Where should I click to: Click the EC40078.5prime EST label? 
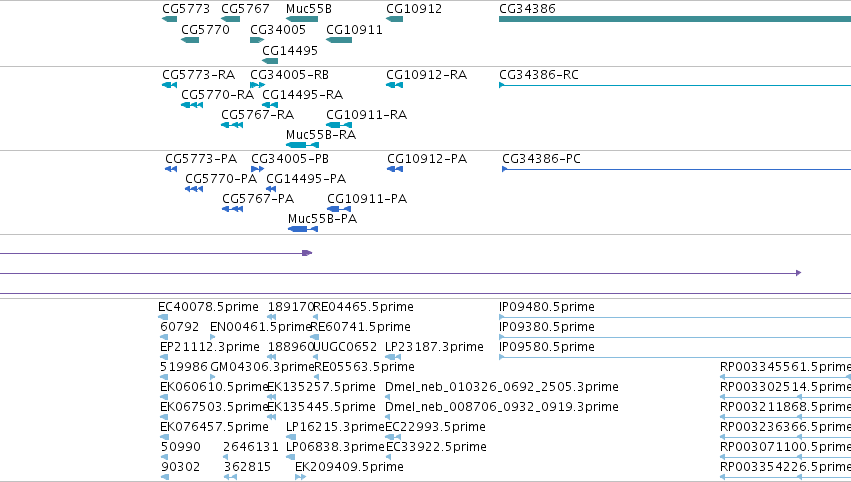pyautogui.click(x=208, y=307)
